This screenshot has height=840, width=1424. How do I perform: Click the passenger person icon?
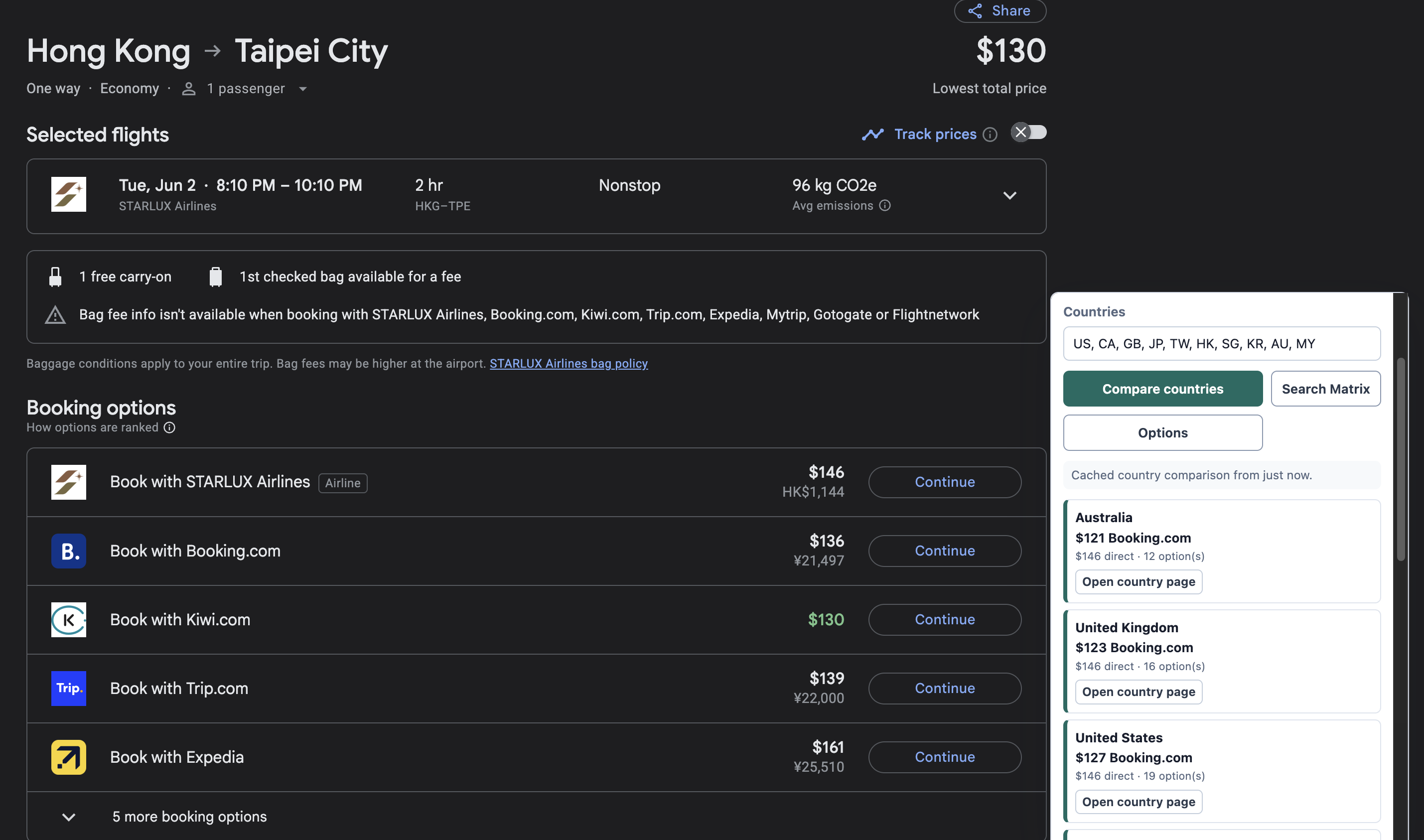[x=188, y=89]
